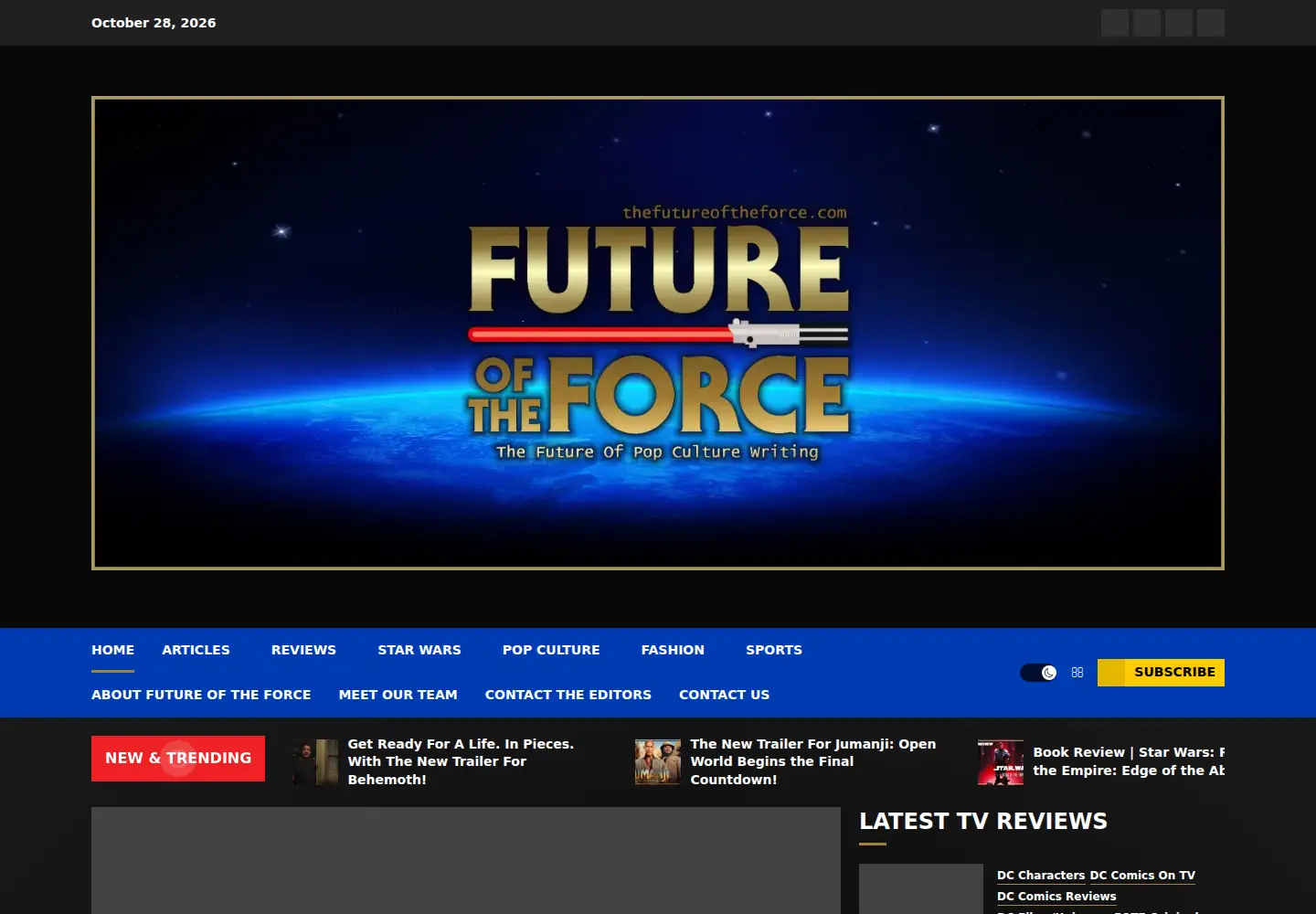The height and width of the screenshot is (914, 1316).
Task: Open Contact The Editors page
Action: coord(568,695)
